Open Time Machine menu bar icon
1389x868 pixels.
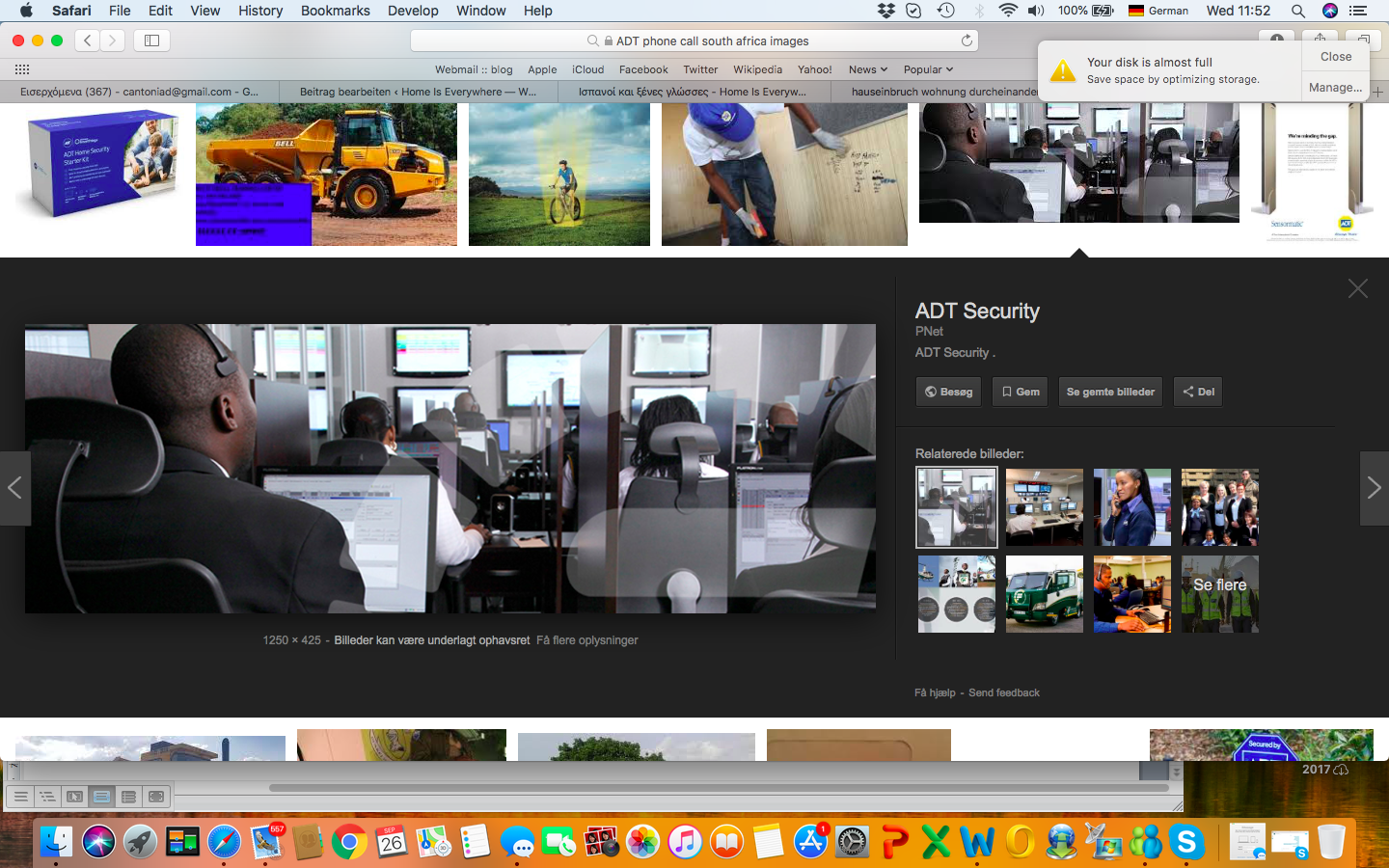click(946, 11)
